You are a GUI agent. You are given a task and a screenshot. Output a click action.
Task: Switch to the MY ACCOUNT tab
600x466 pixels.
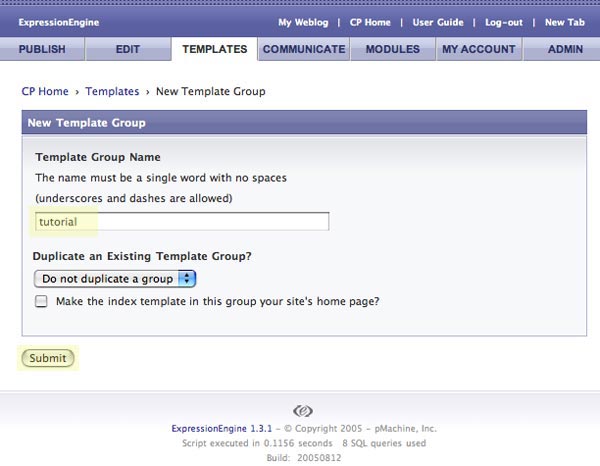coord(479,49)
